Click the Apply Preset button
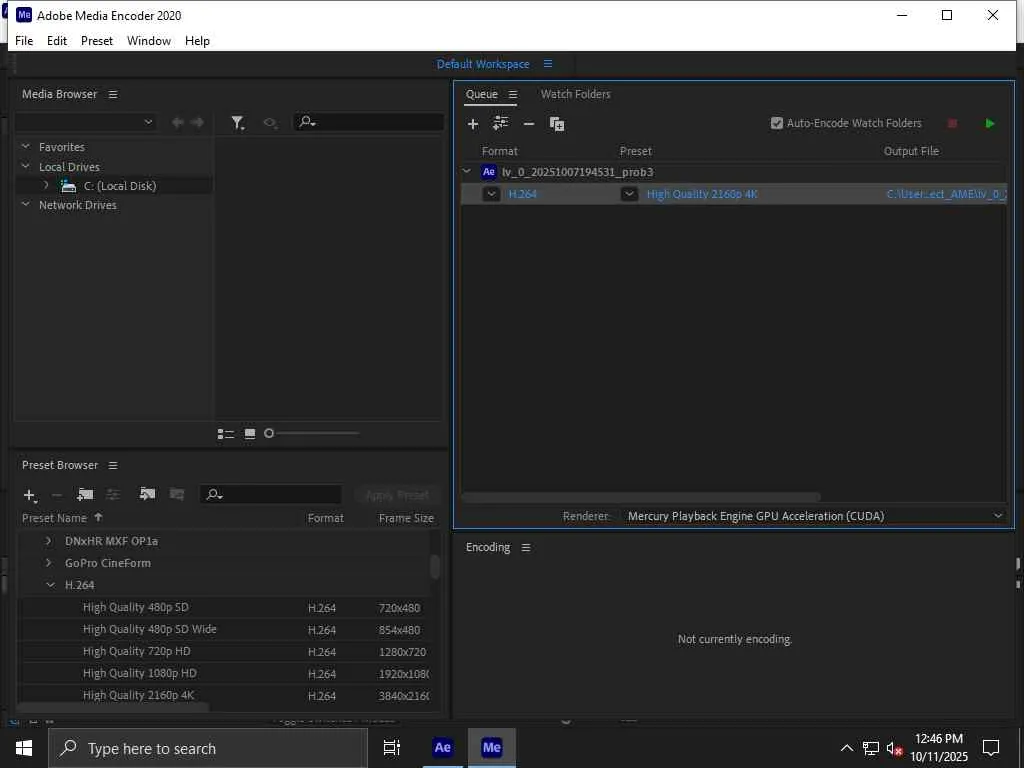 (397, 495)
